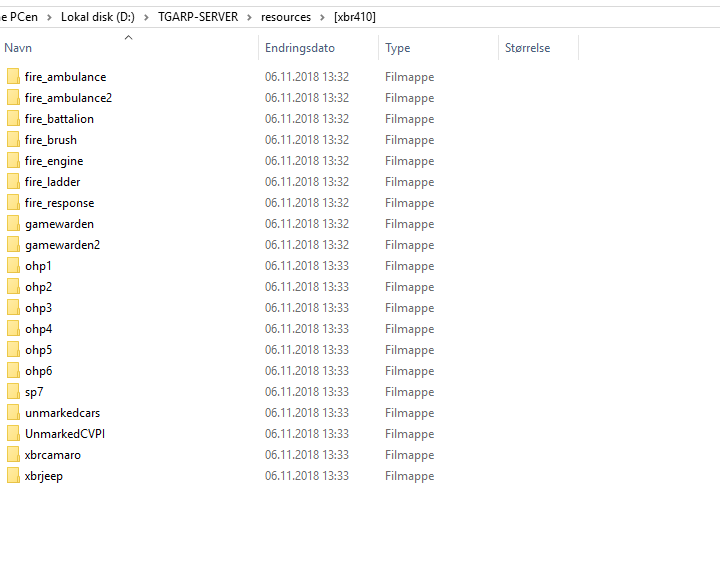The width and height of the screenshot is (720, 578).
Task: Expand the chevron before Lokal disk (D:)
Action: point(49,17)
